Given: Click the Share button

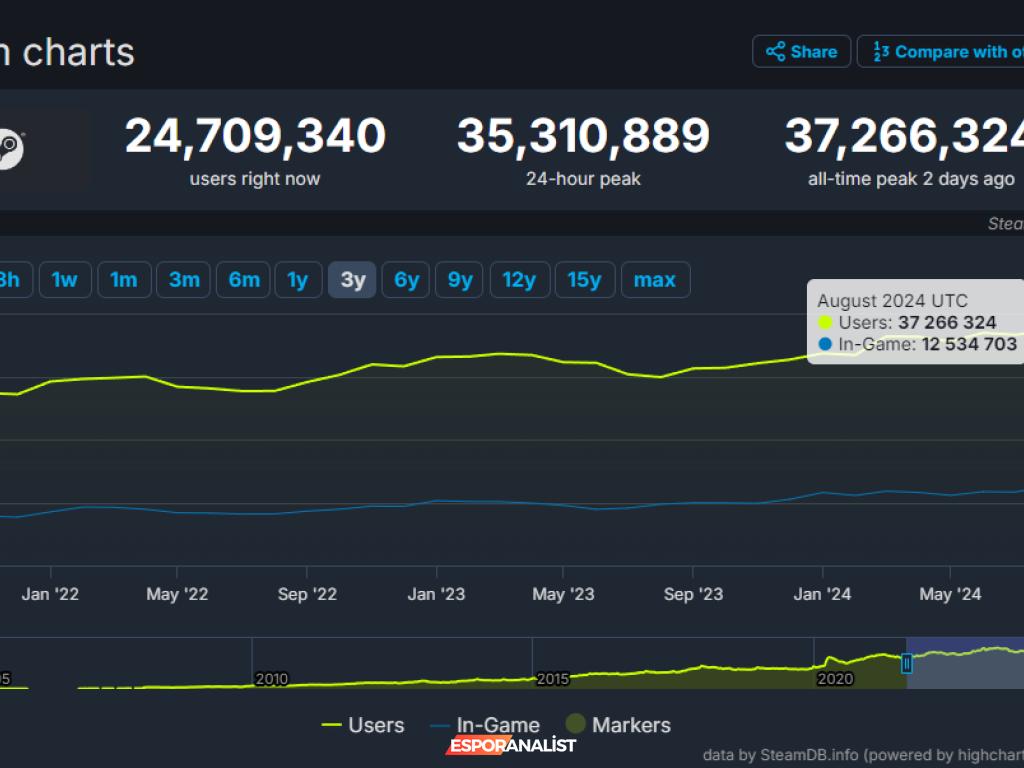Looking at the screenshot, I should pos(801,52).
